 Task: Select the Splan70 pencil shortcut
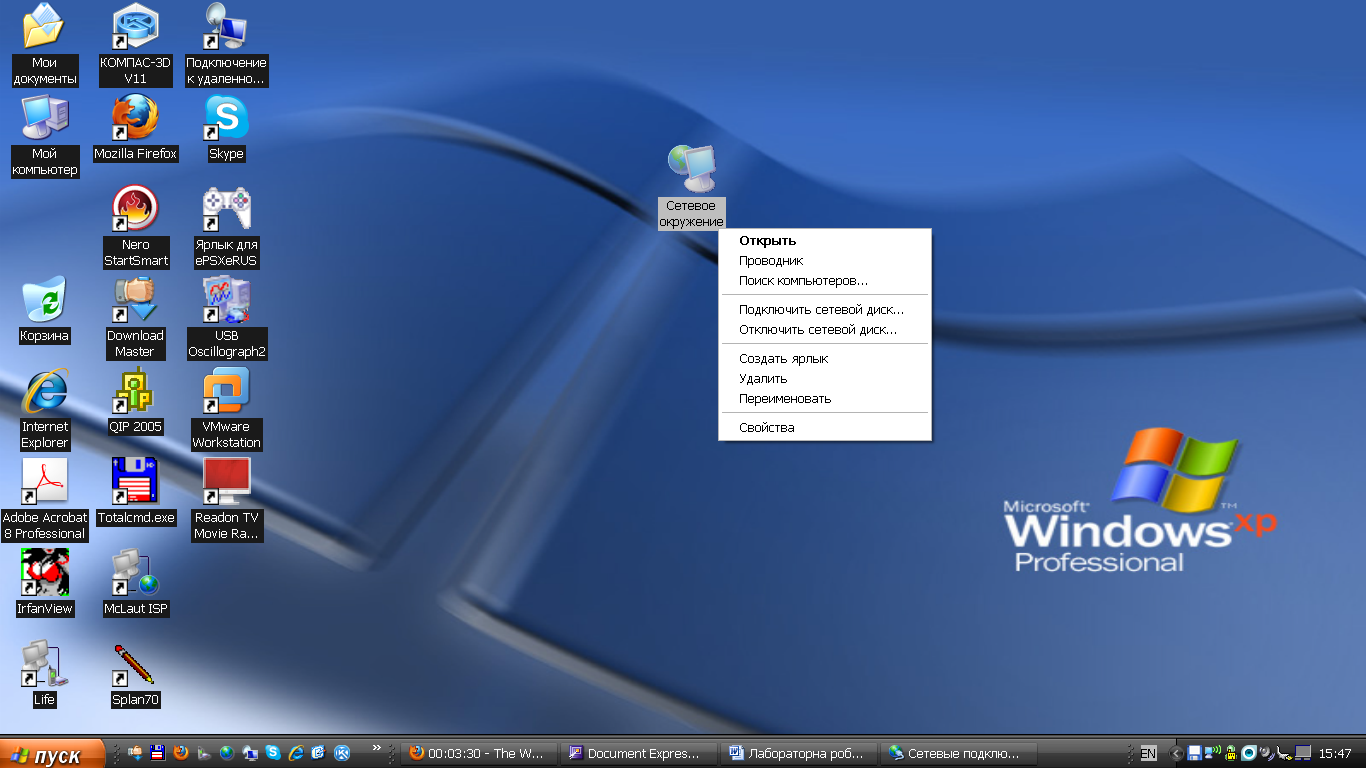tap(135, 674)
